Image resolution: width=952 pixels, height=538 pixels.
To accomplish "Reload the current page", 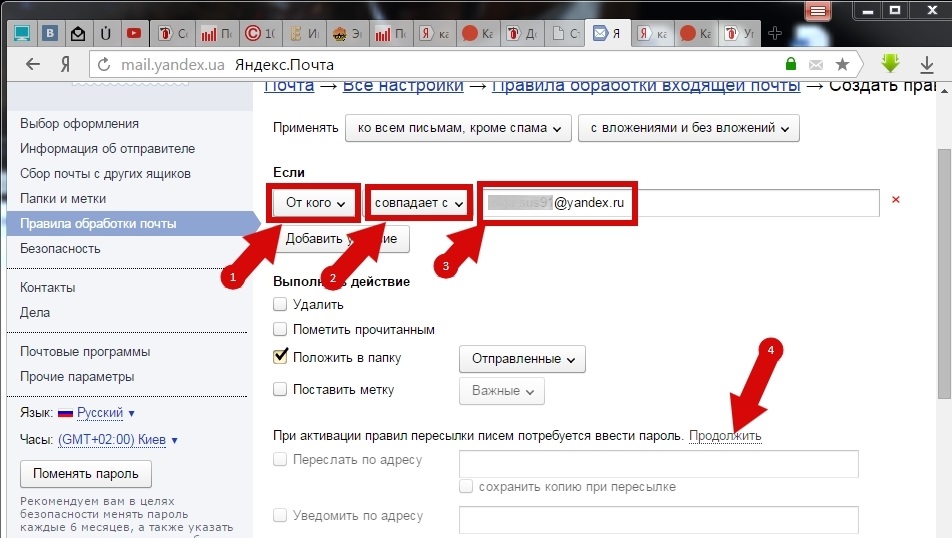I will tap(104, 64).
